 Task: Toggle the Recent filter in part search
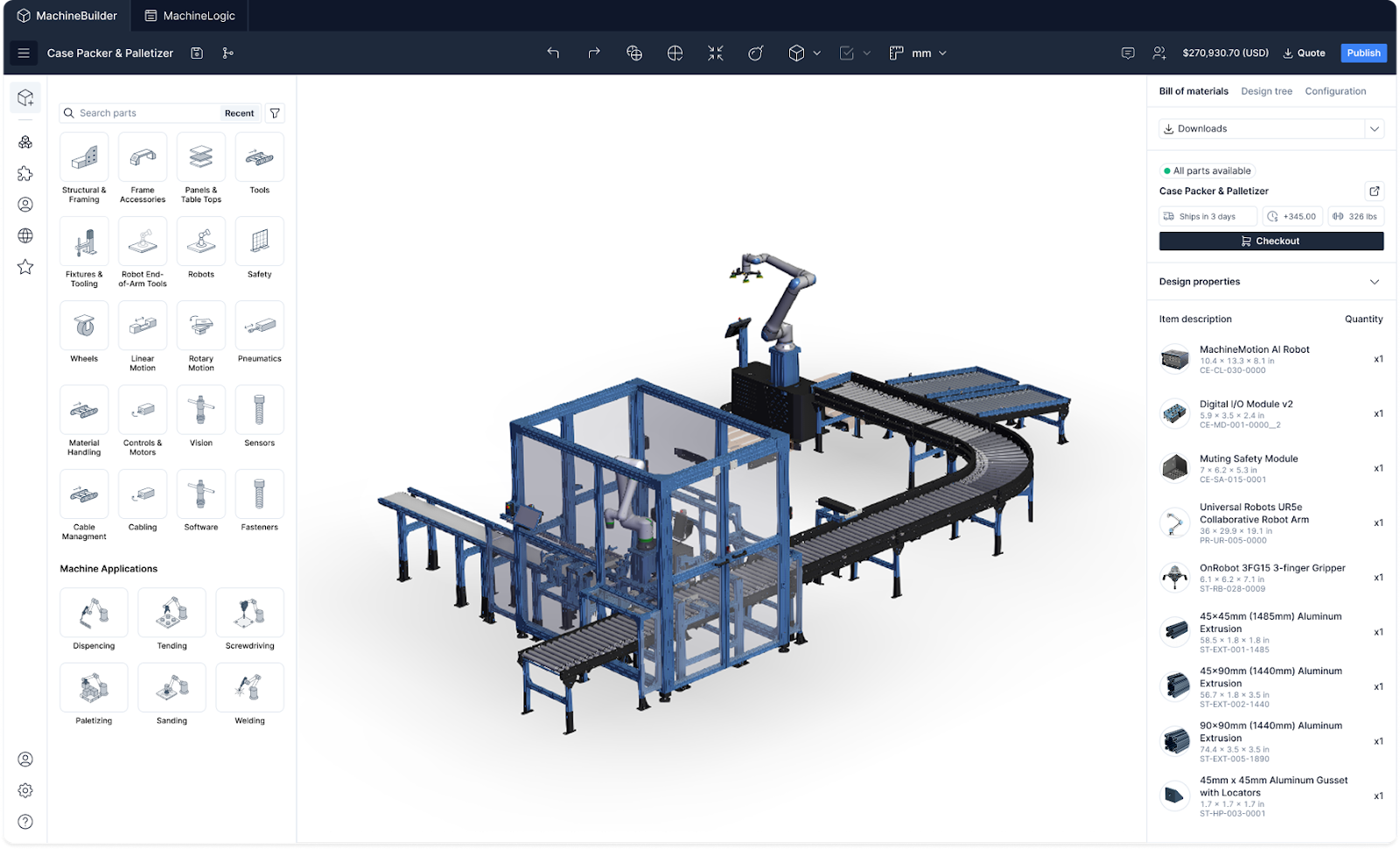pyautogui.click(x=239, y=113)
